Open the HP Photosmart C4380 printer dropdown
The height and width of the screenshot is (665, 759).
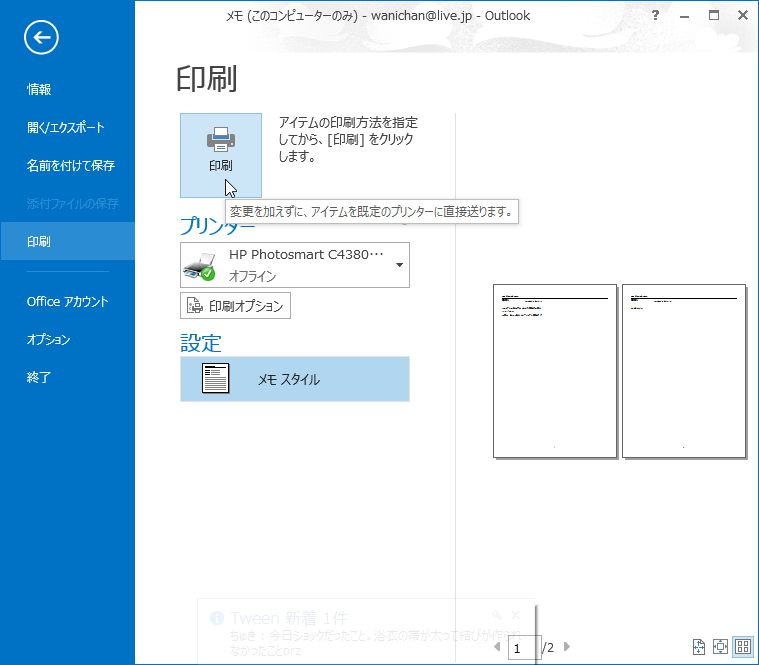[x=295, y=265]
